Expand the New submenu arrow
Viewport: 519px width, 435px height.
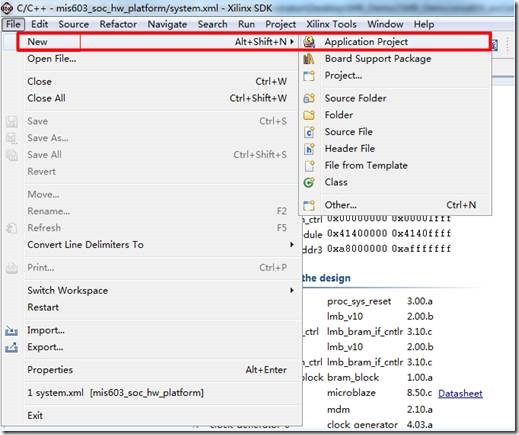pyautogui.click(x=292, y=42)
